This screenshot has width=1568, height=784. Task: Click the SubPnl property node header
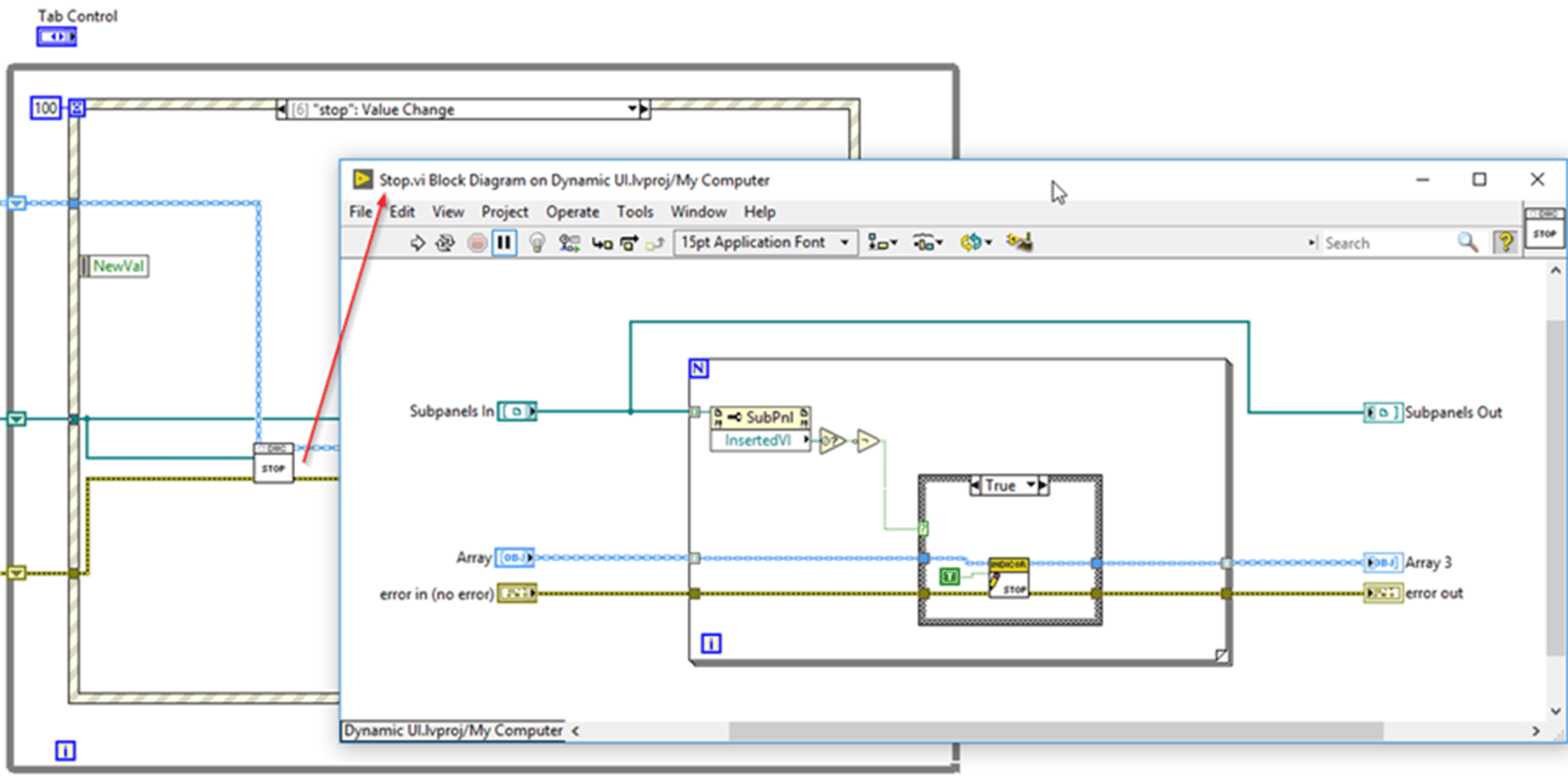pyautogui.click(x=761, y=417)
